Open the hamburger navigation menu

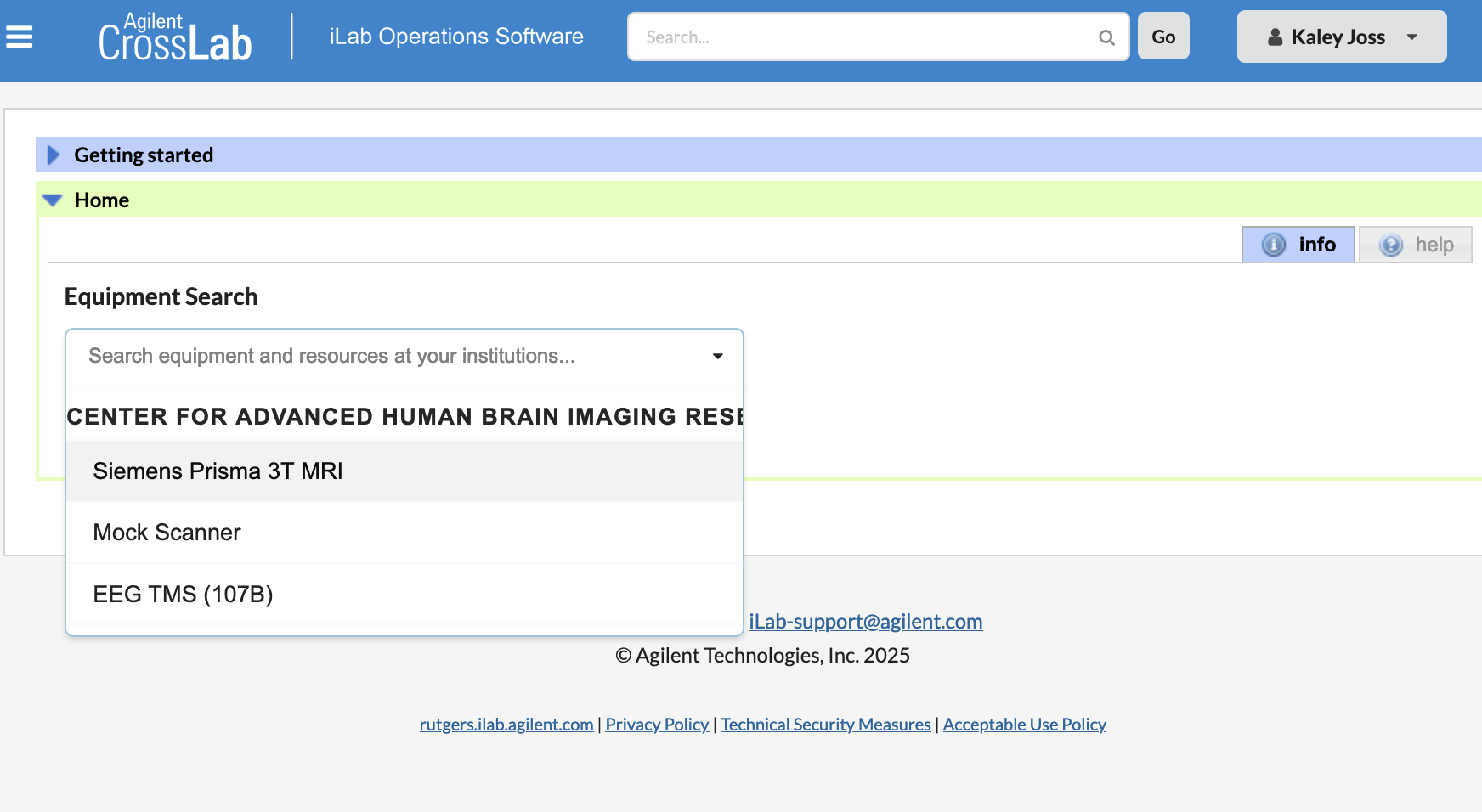tap(19, 37)
